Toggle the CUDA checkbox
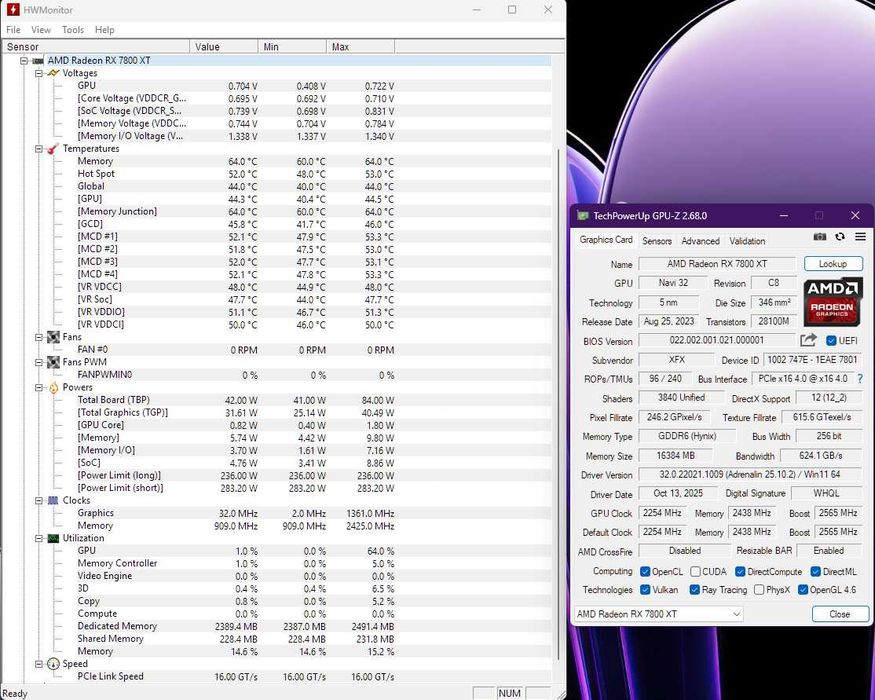 [x=695, y=572]
